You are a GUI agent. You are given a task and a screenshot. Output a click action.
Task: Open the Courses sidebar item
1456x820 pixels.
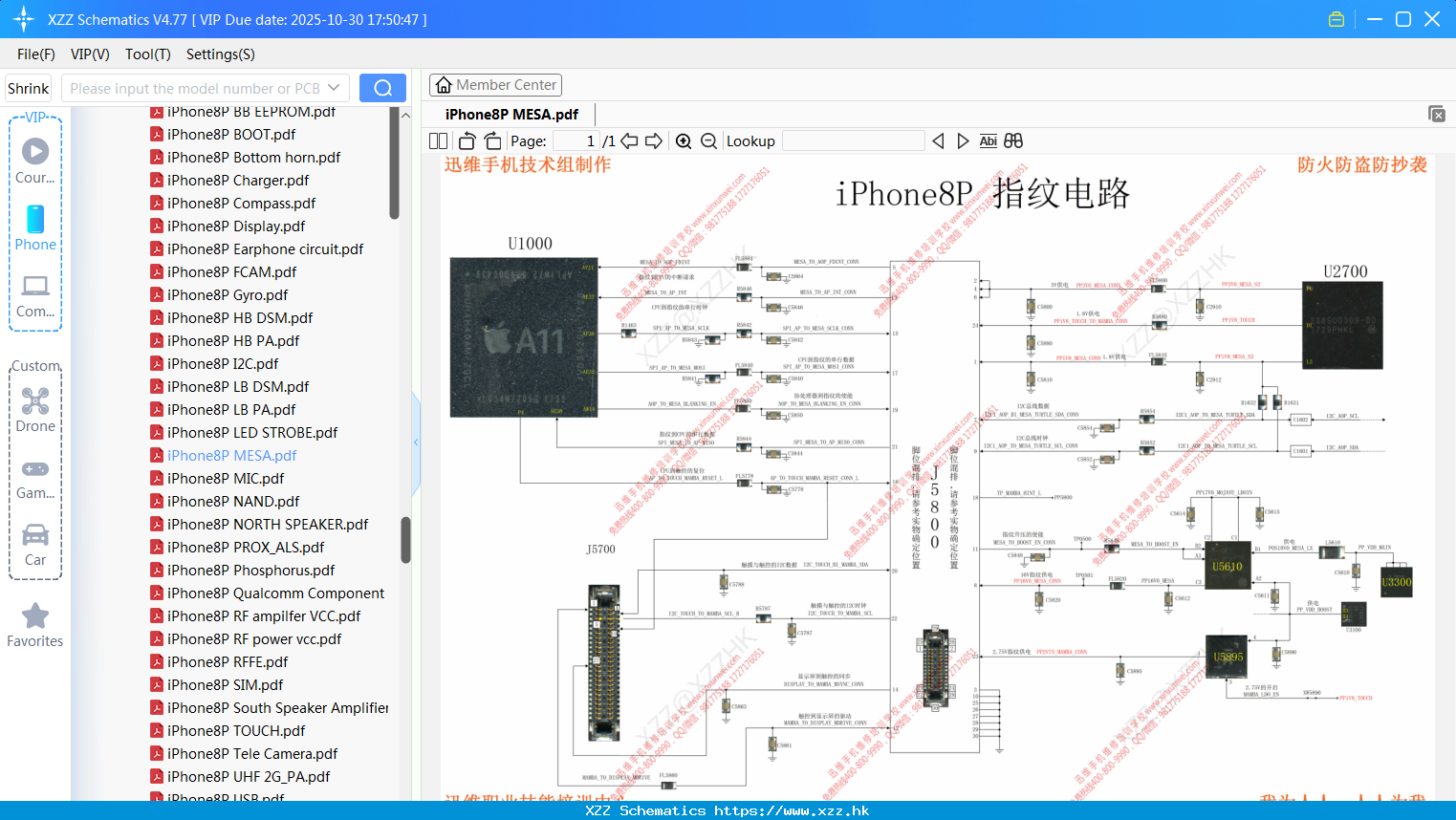[x=35, y=161]
